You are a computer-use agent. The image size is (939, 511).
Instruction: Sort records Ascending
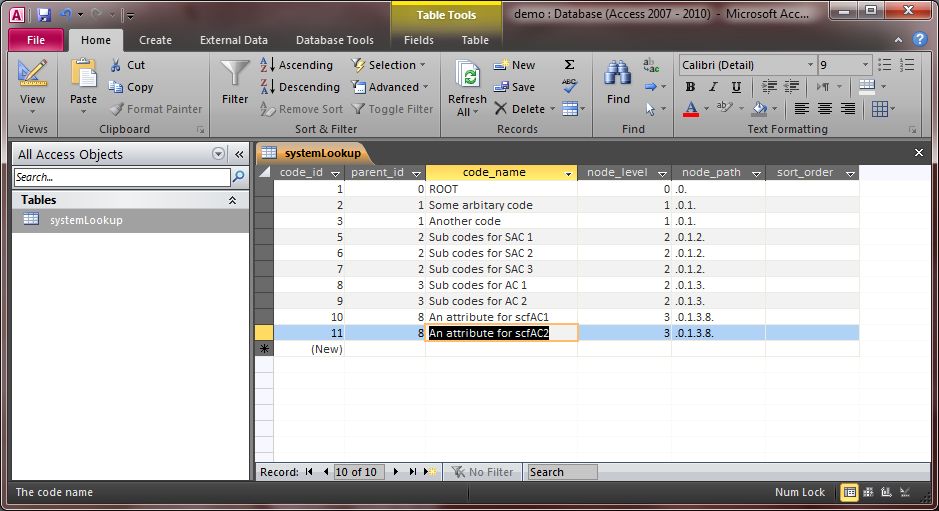point(296,65)
